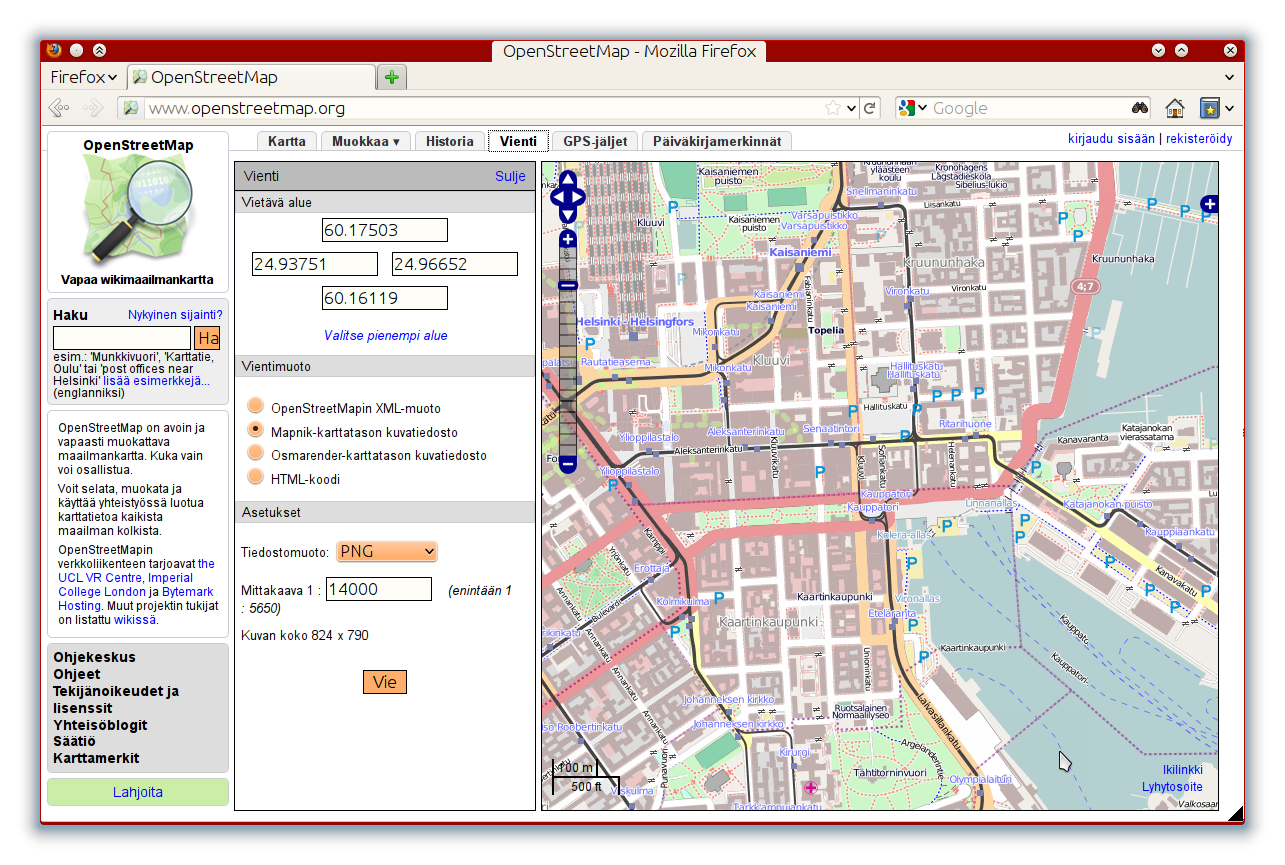This screenshot has height=865, width=1285.
Task: Click the pink pharmacy marker near Kirurgi
Action: point(810,788)
